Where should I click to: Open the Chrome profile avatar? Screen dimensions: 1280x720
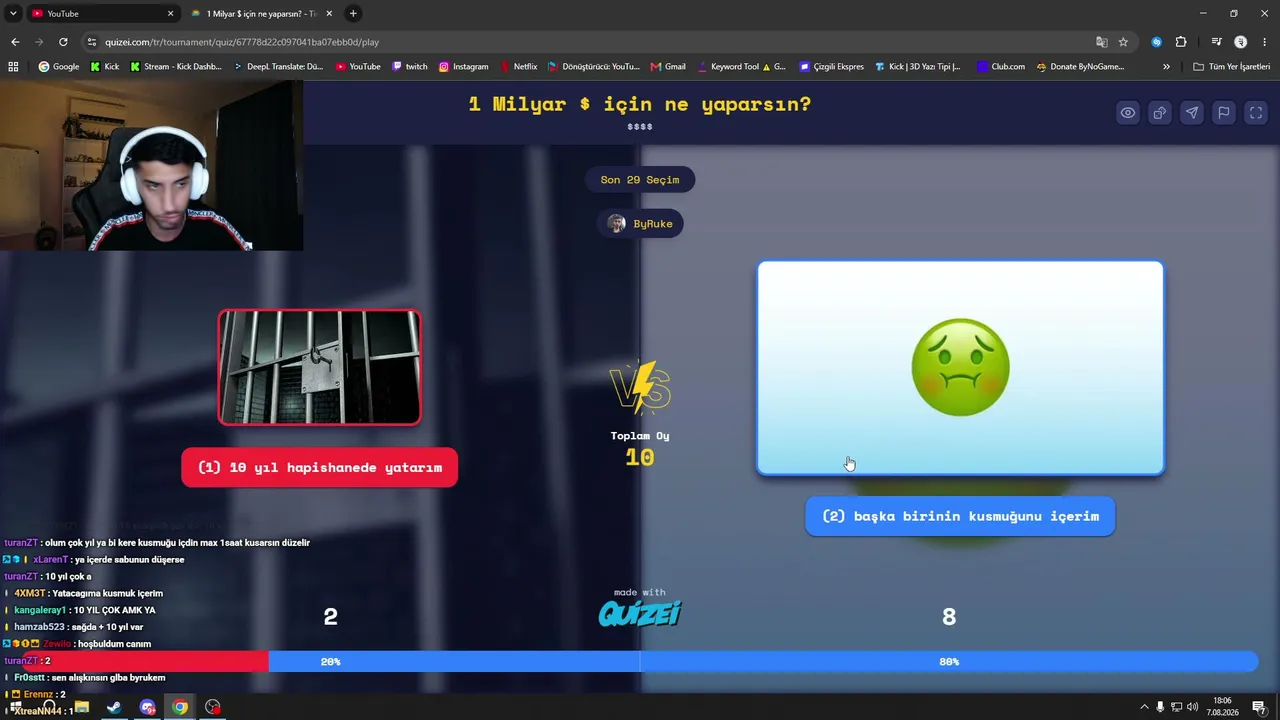click(1240, 42)
